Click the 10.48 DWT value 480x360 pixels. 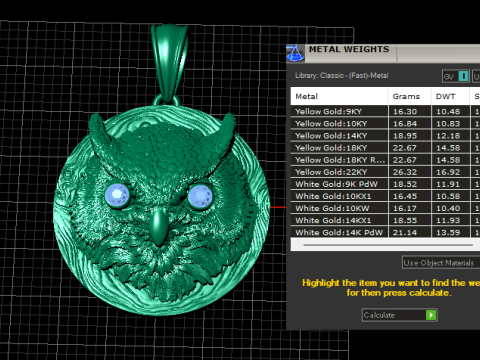pos(448,112)
